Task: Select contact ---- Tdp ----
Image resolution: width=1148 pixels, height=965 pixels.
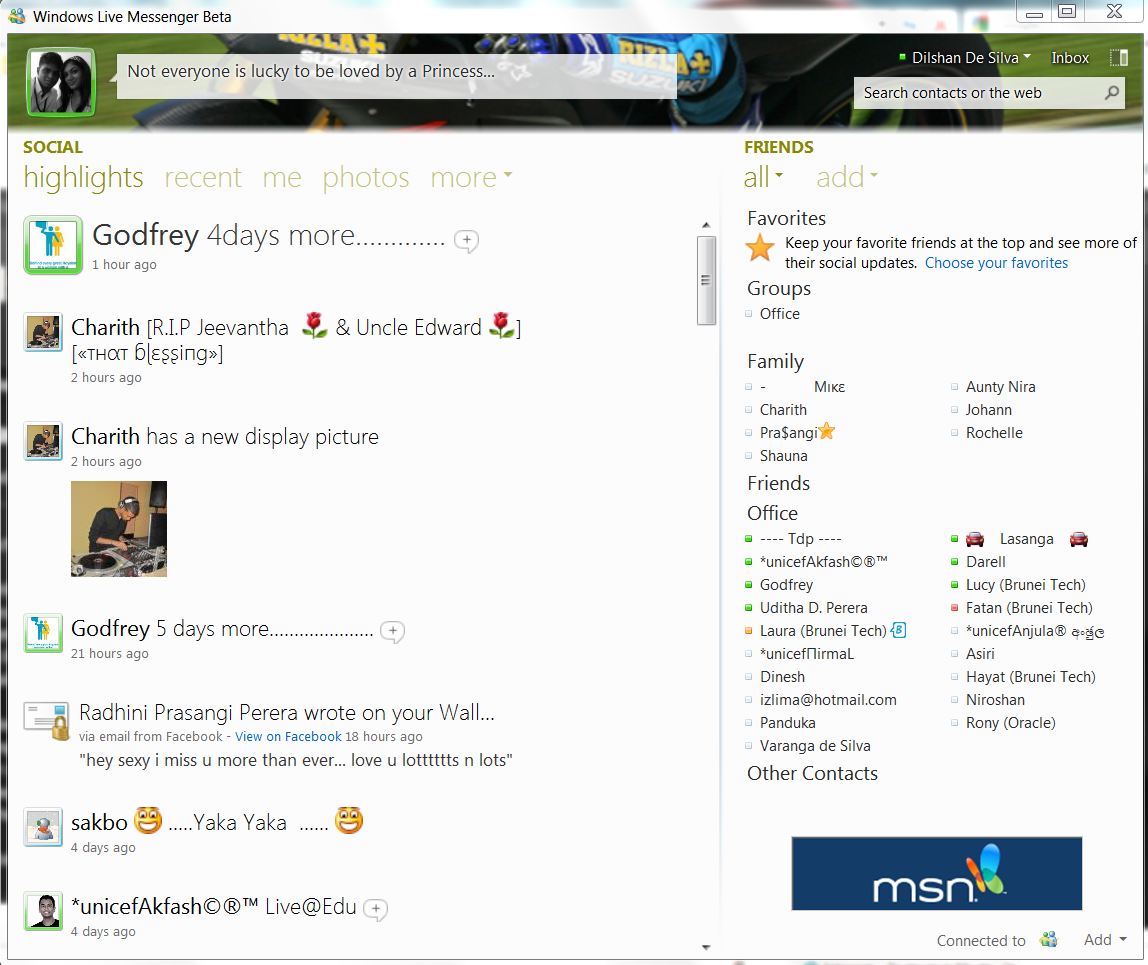Action: [800, 539]
